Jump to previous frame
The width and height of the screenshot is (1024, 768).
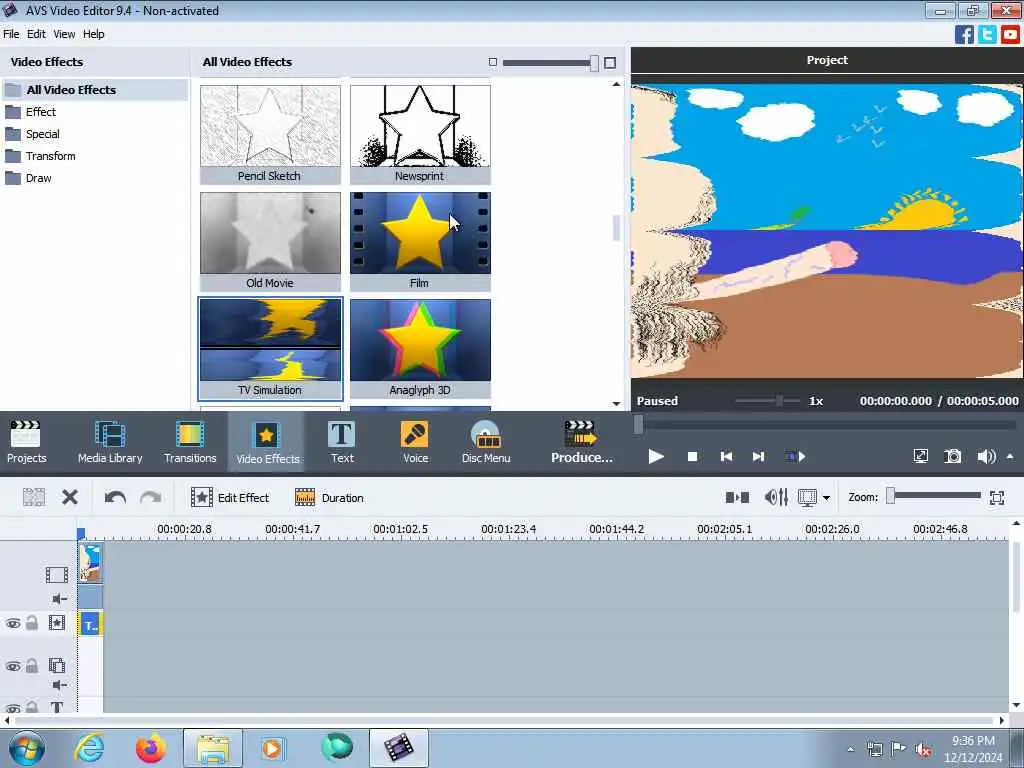(x=726, y=456)
